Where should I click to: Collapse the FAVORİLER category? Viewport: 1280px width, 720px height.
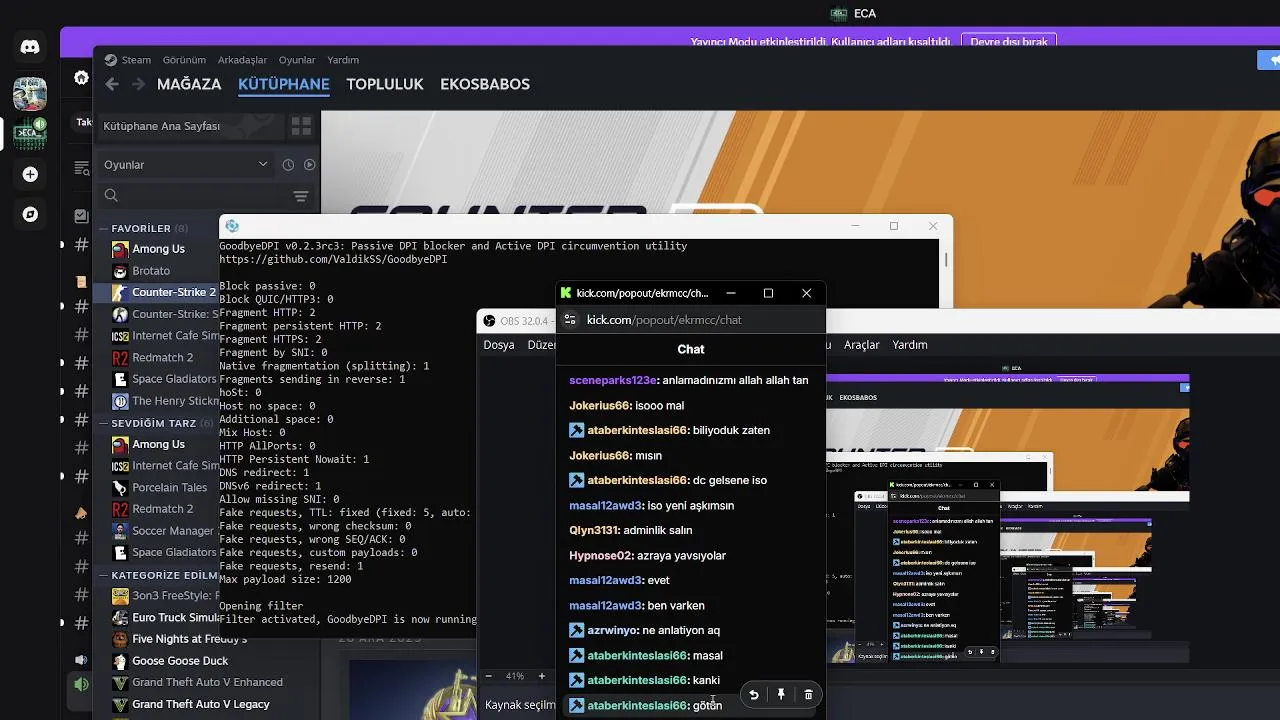click(103, 228)
